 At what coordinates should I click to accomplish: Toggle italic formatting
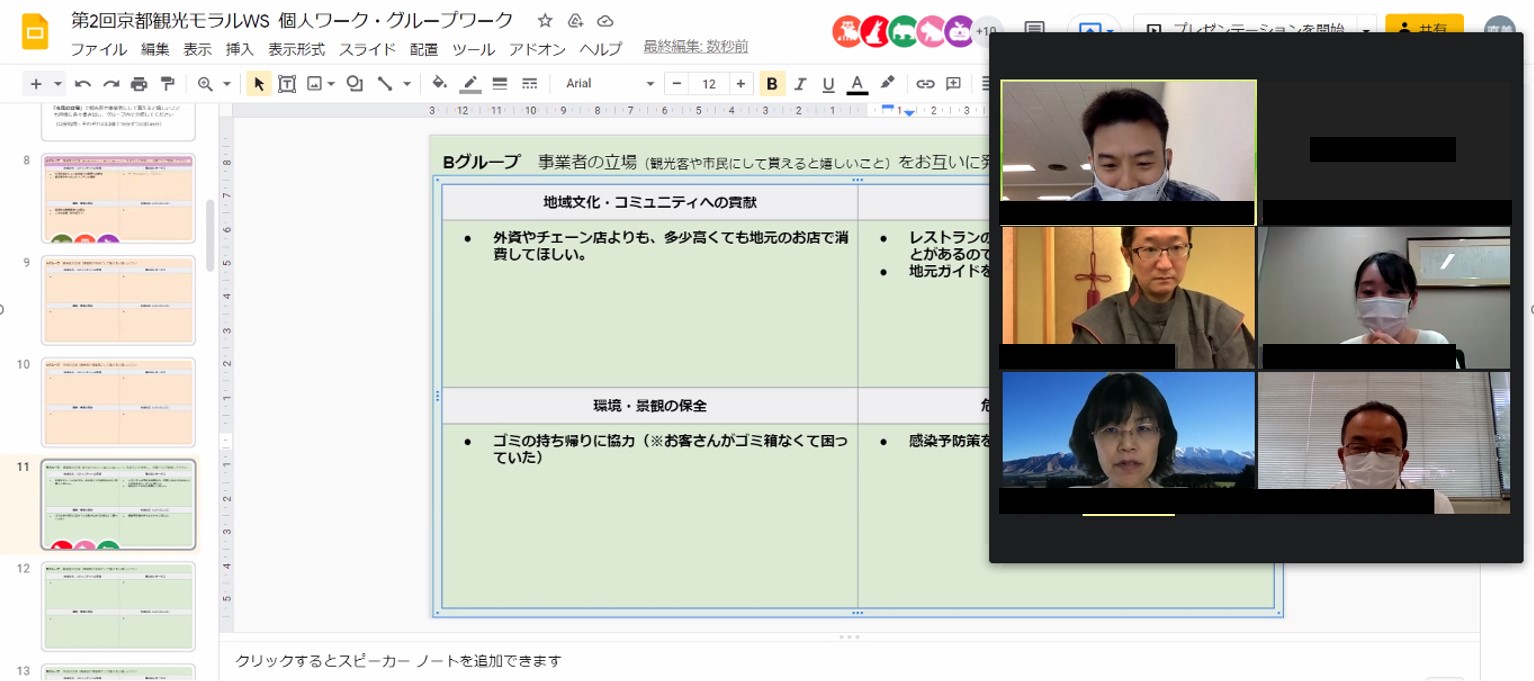(799, 84)
